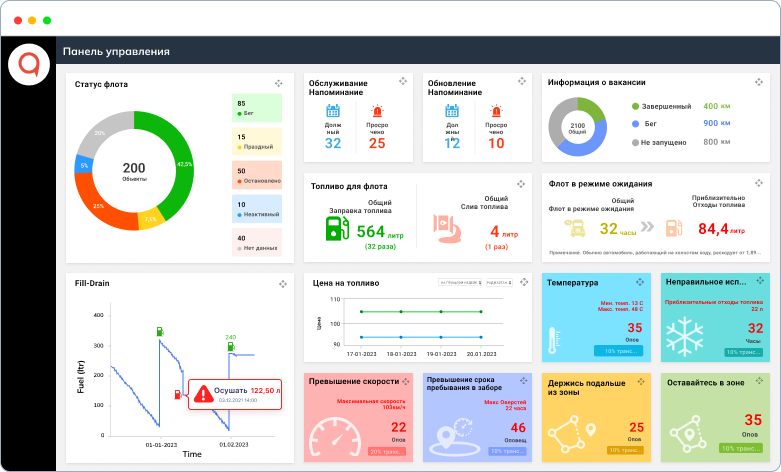The width and height of the screenshot is (781, 472).
Task: Click the 10% транс... badge in Превышение срока card
Action: tap(507, 451)
